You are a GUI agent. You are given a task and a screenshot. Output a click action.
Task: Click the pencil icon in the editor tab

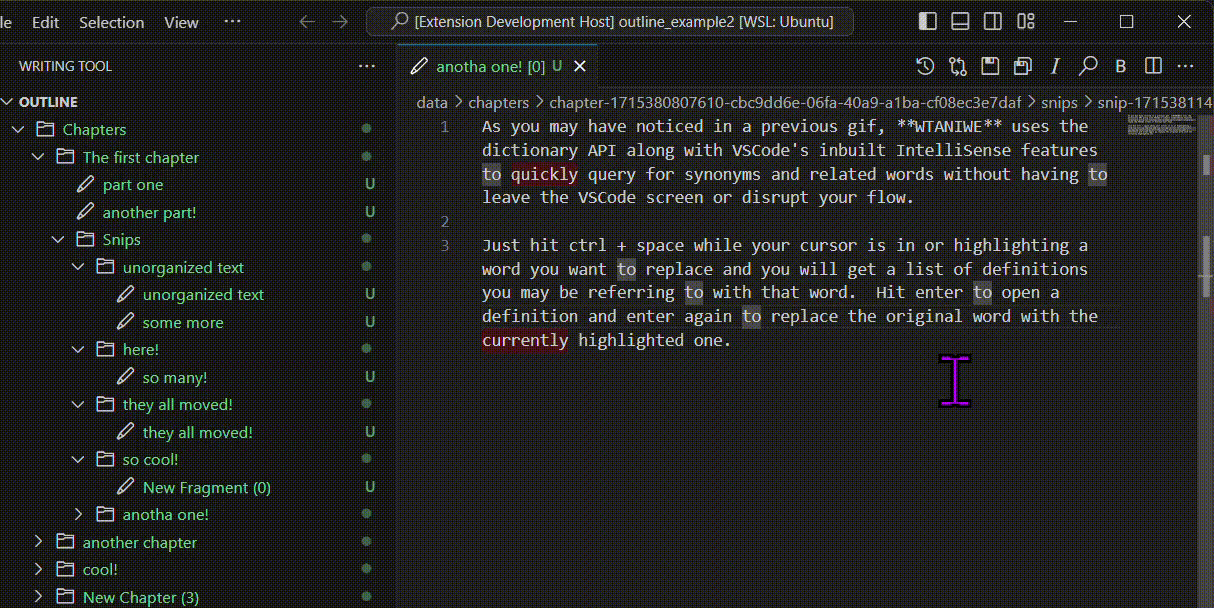tap(419, 66)
